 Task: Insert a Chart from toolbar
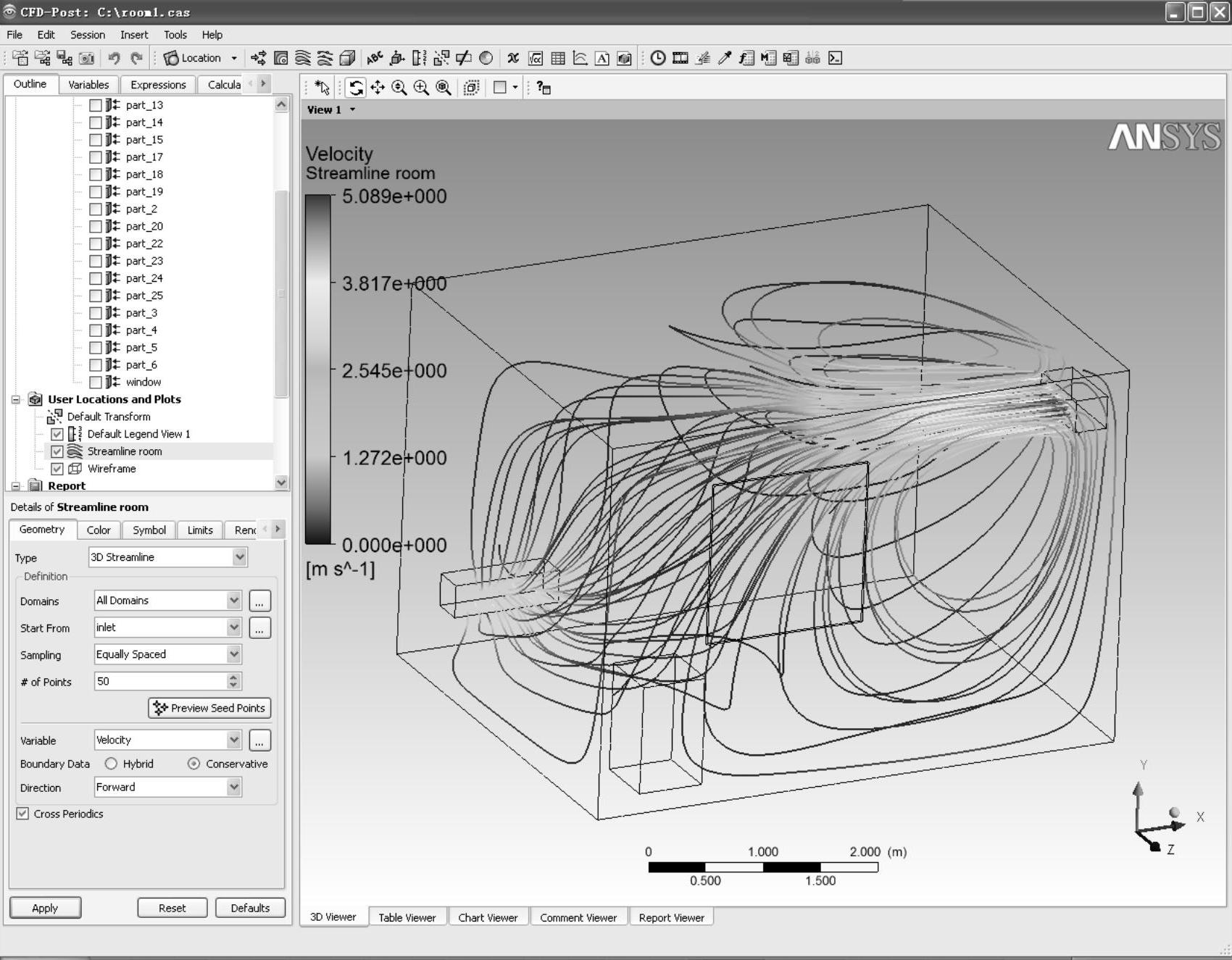pos(580,58)
